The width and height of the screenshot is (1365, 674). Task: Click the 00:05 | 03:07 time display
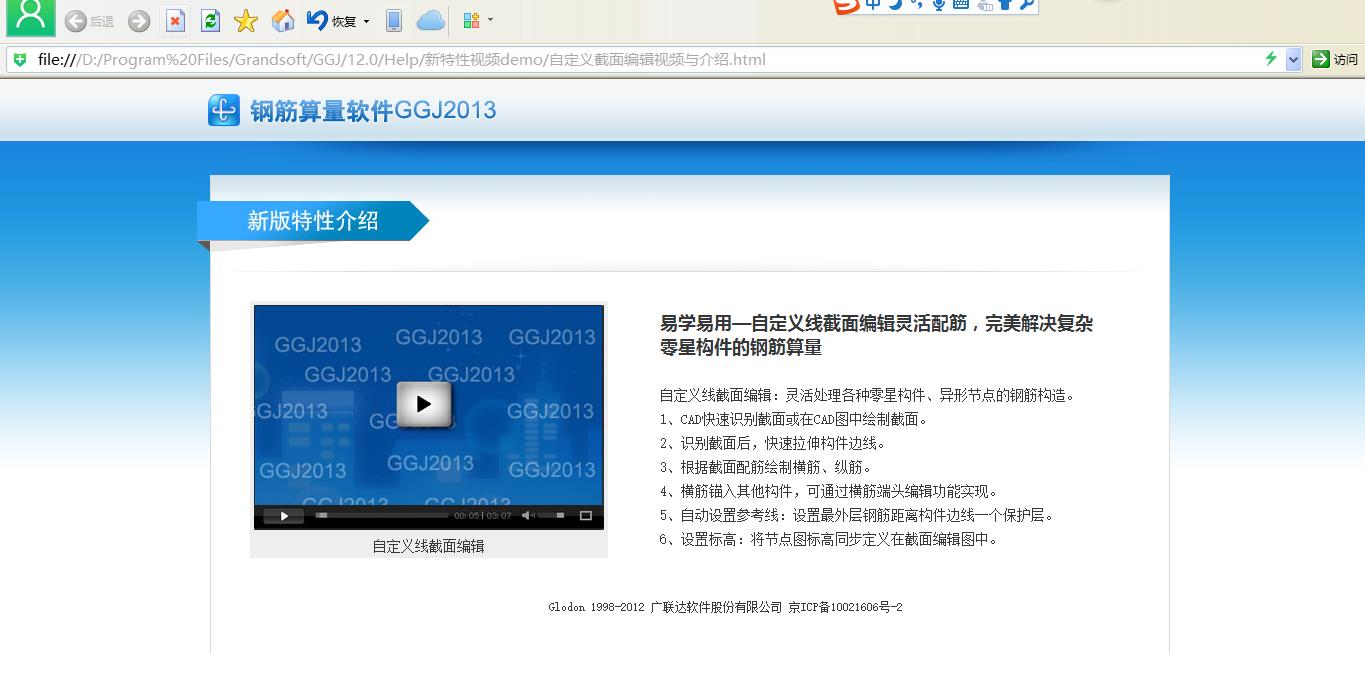pos(483,516)
